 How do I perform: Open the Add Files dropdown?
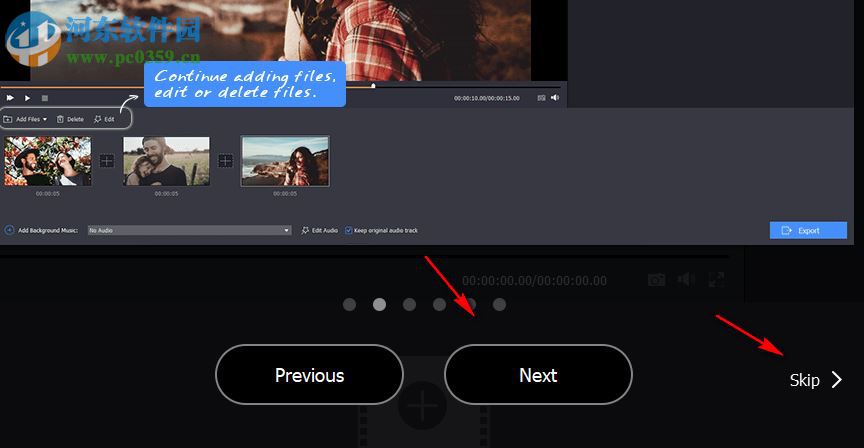click(25, 119)
